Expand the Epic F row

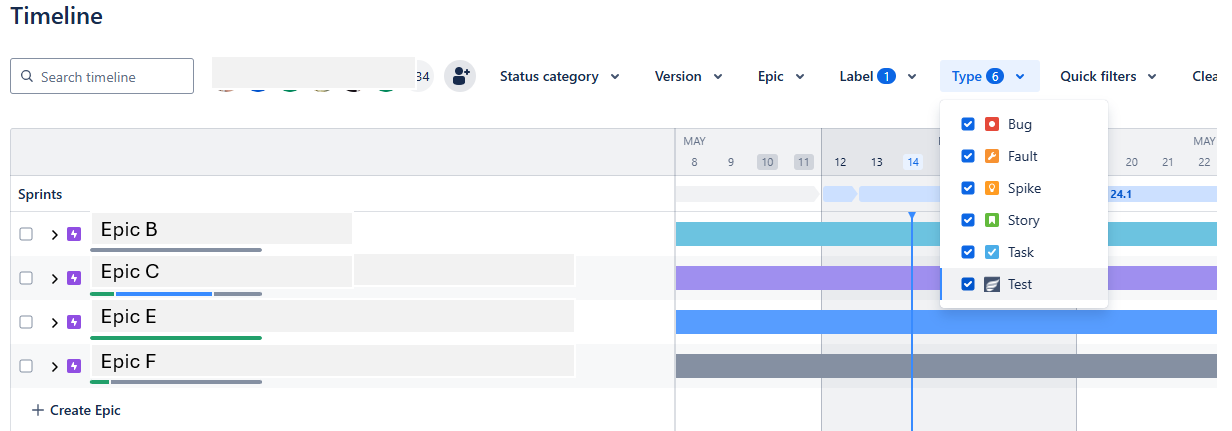[x=54, y=366]
